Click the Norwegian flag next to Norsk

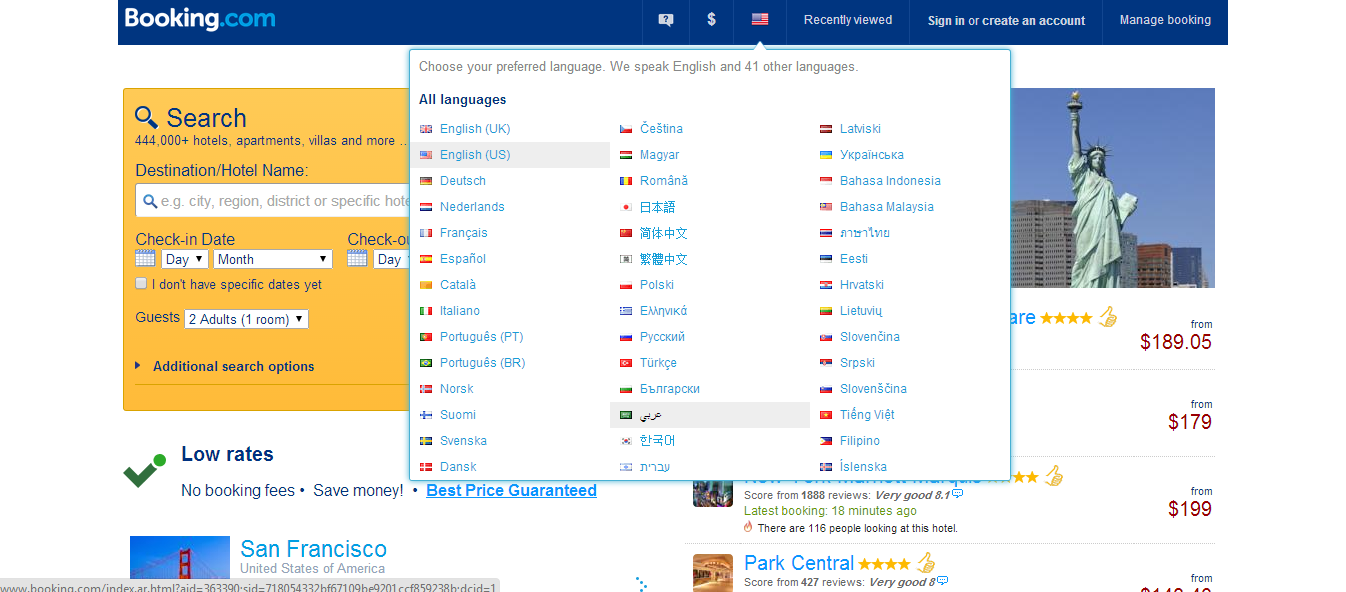coord(426,389)
